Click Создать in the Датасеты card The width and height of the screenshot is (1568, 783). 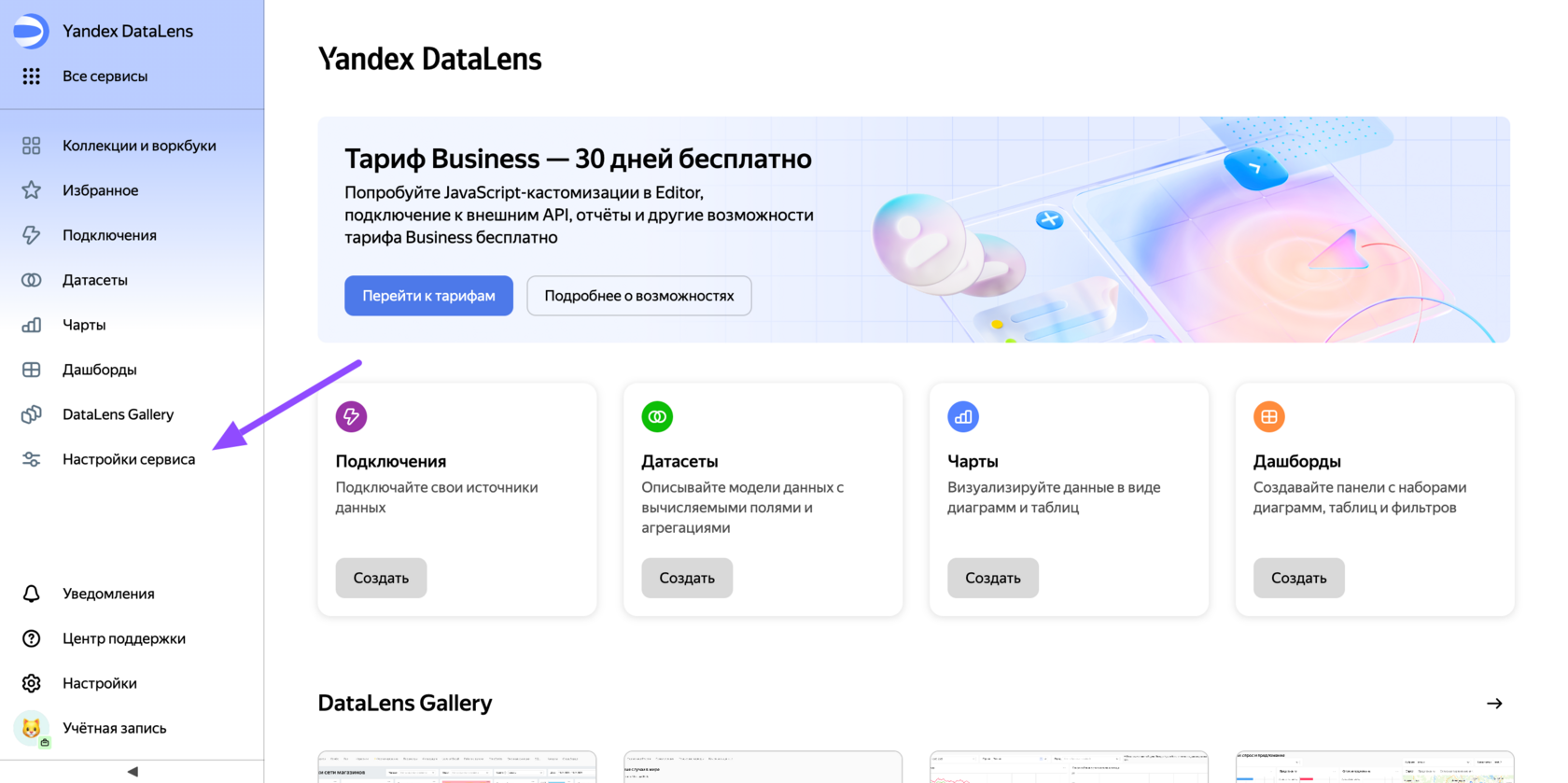(687, 578)
